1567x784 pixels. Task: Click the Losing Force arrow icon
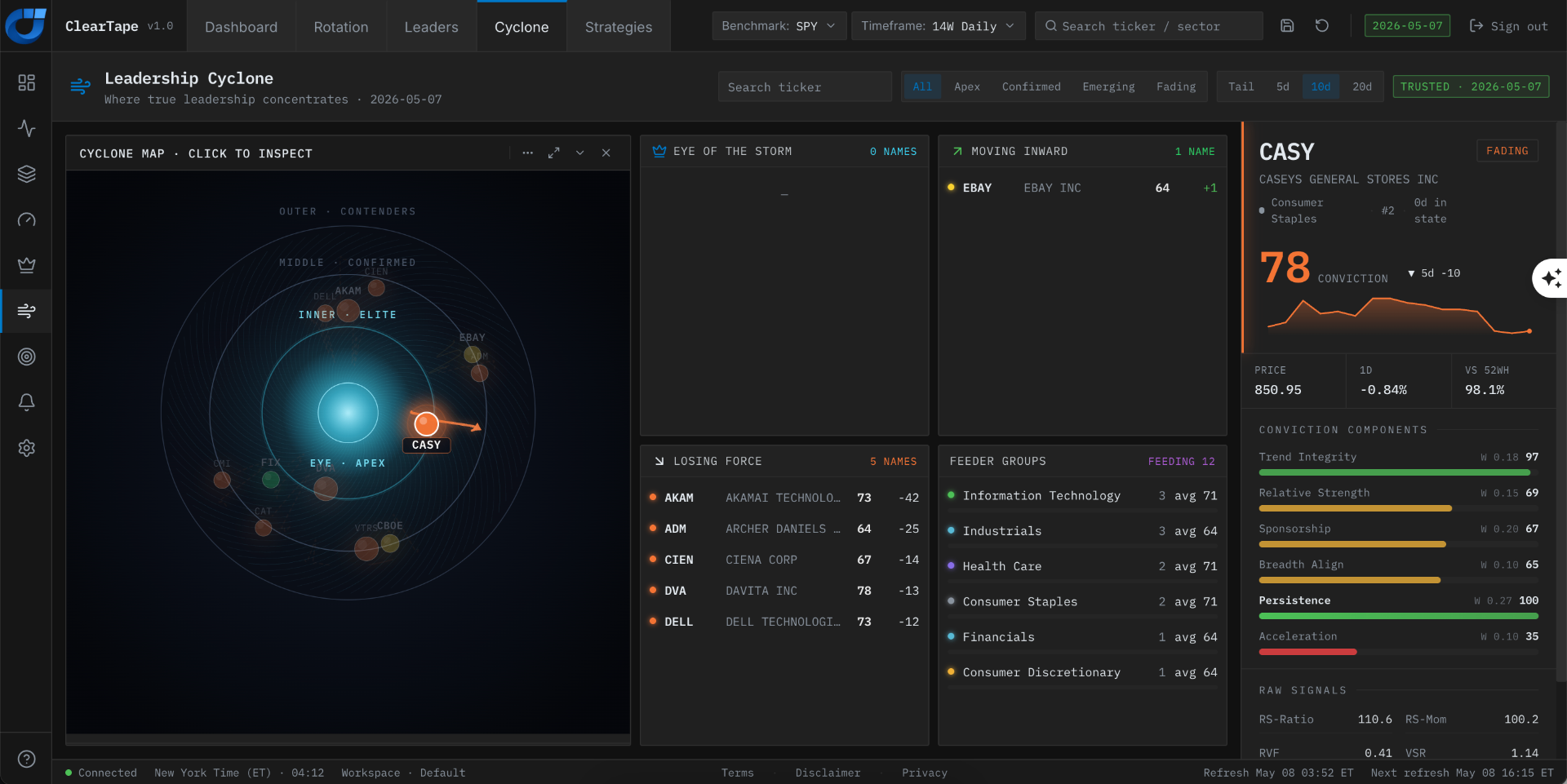point(659,461)
